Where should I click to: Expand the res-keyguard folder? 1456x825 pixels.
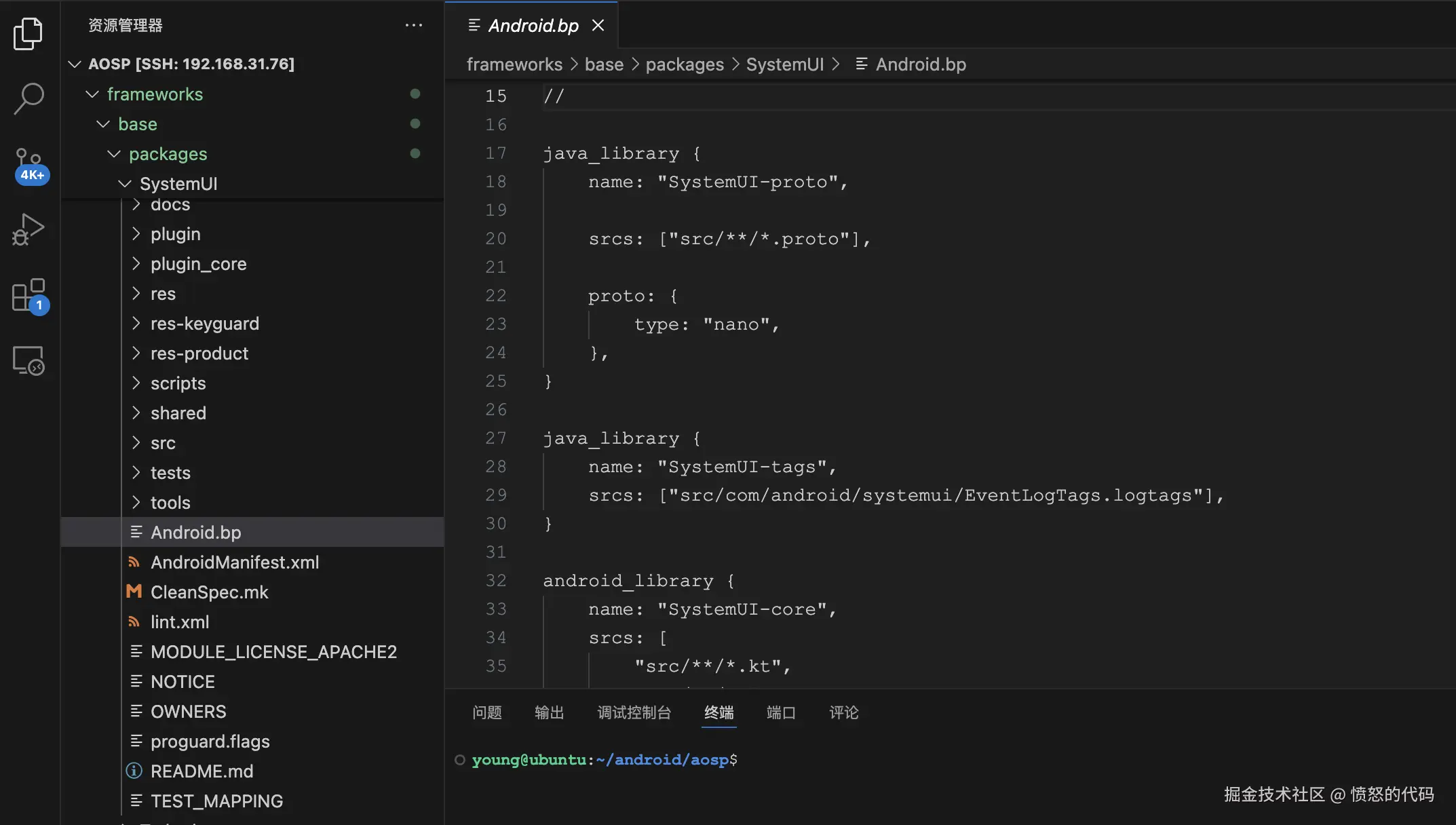pos(204,324)
